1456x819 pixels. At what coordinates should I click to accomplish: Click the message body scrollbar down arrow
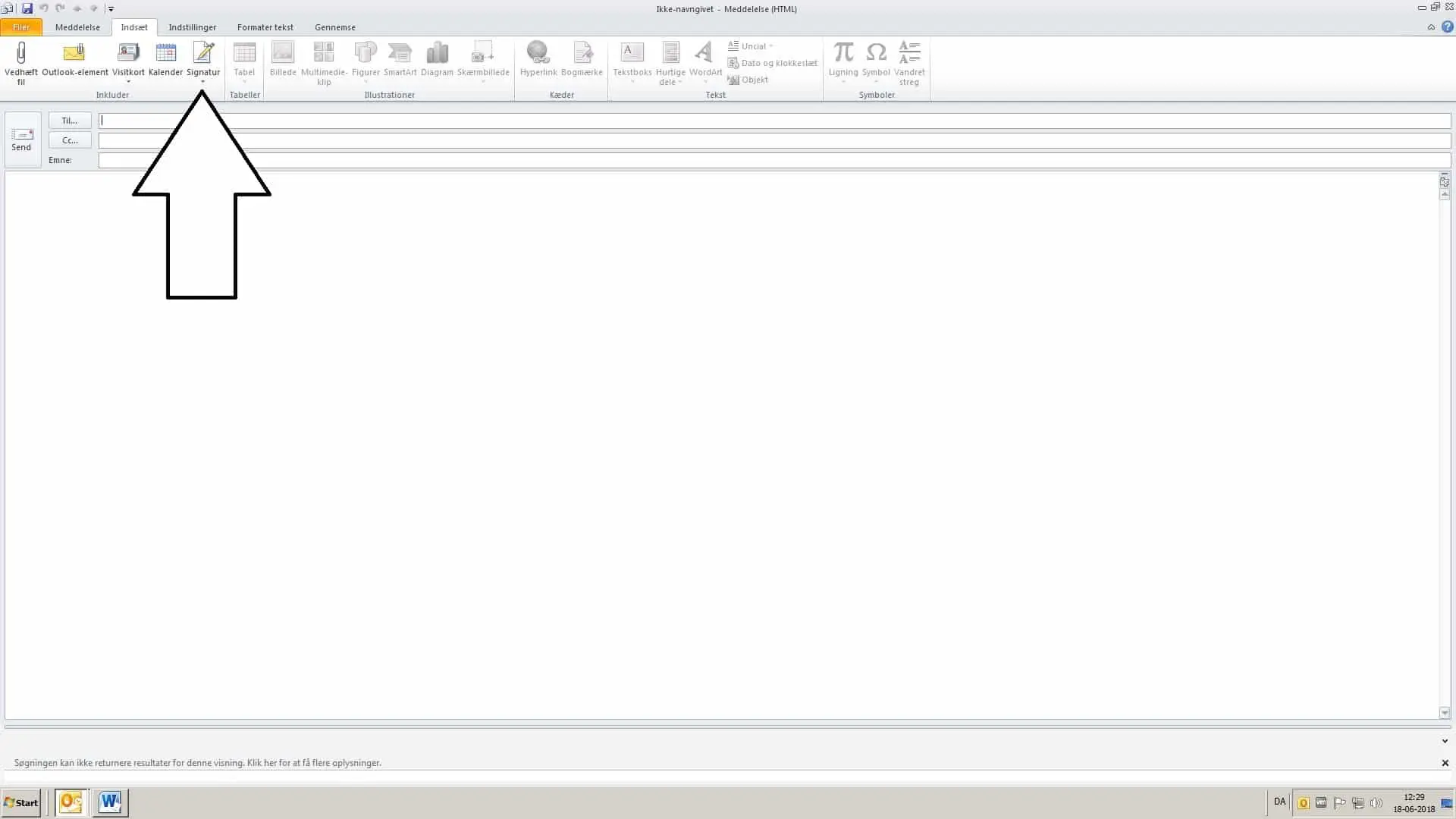click(1444, 712)
